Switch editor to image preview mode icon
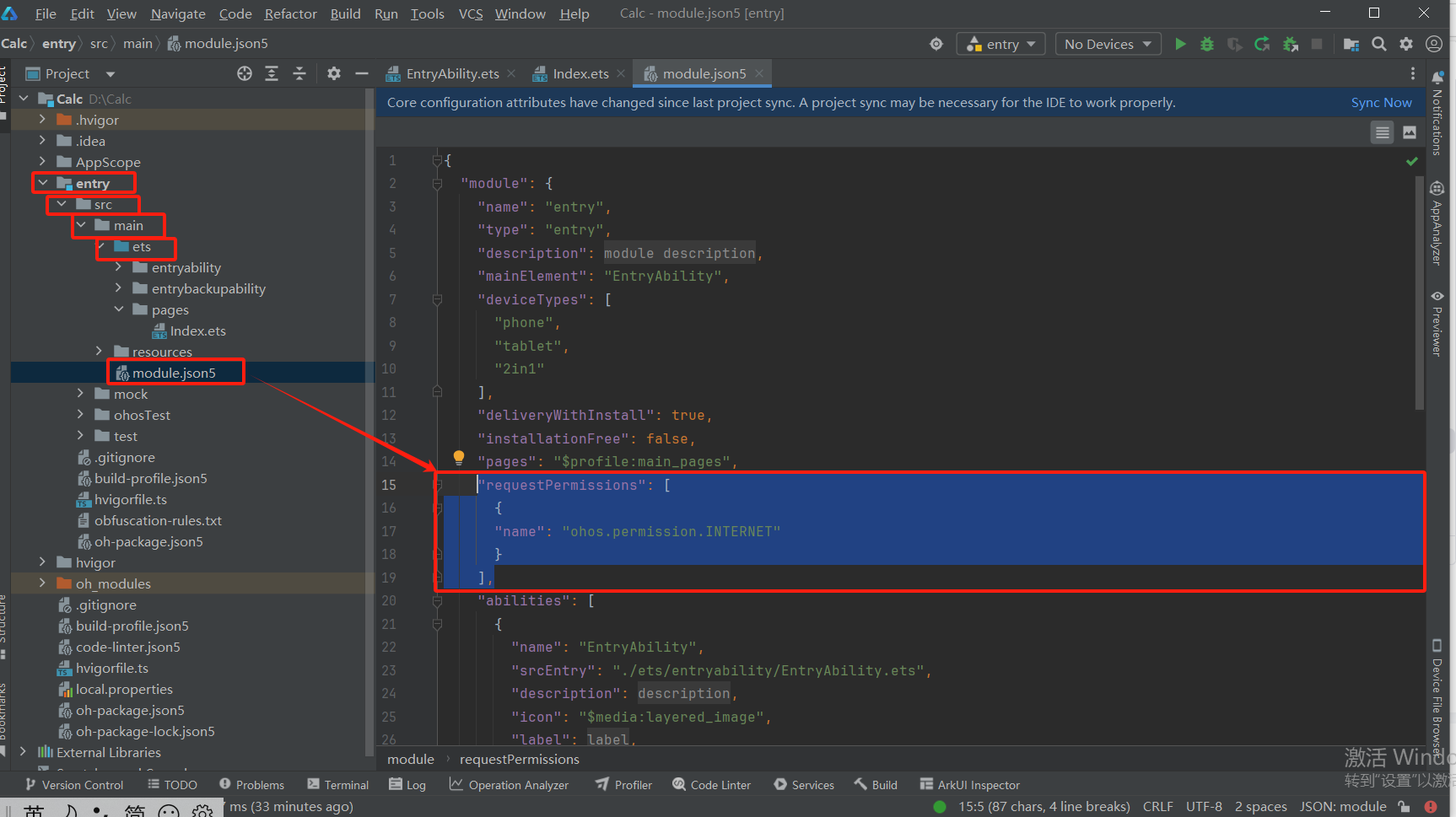 point(1410,132)
